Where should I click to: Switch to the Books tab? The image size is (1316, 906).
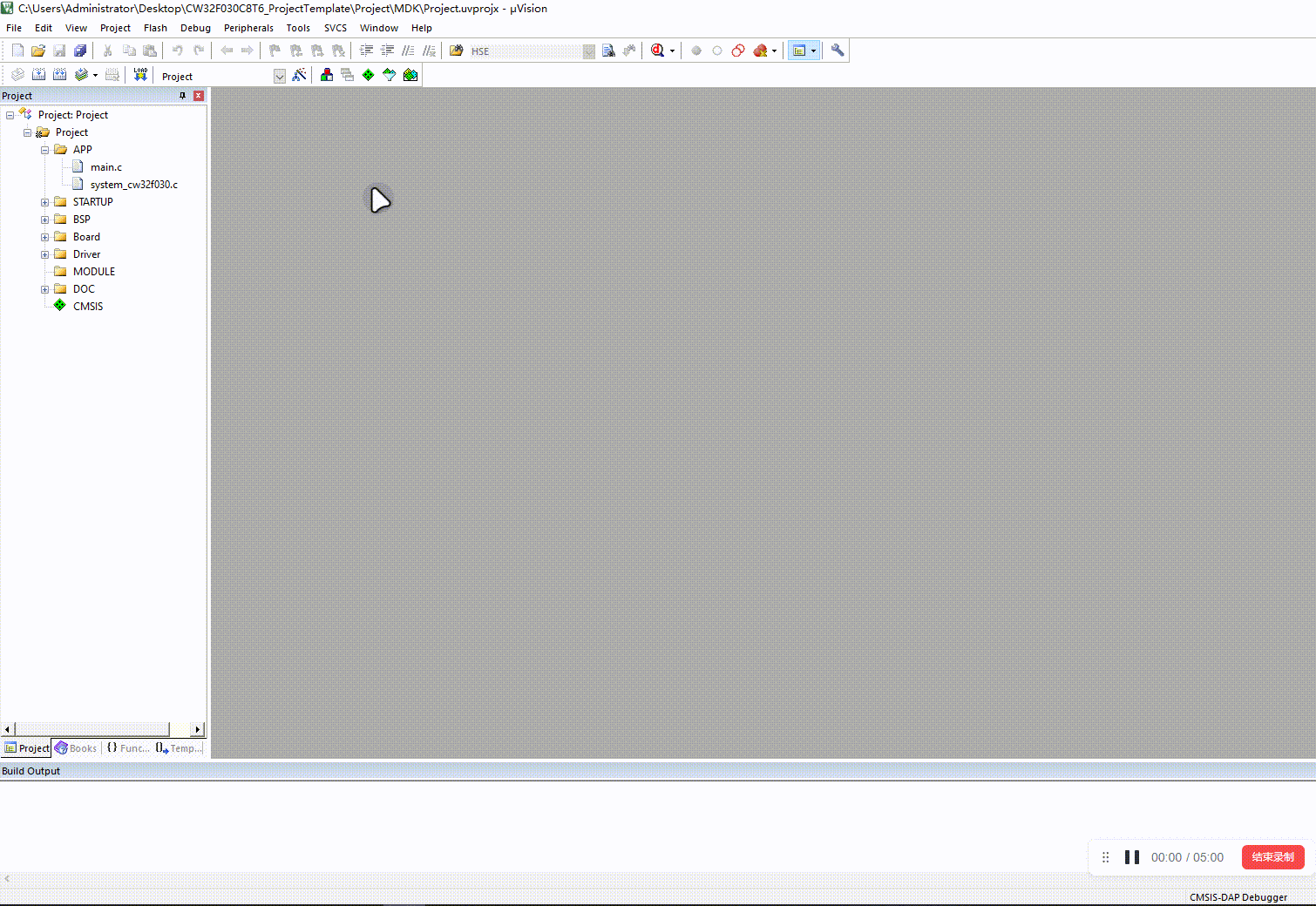(76, 748)
